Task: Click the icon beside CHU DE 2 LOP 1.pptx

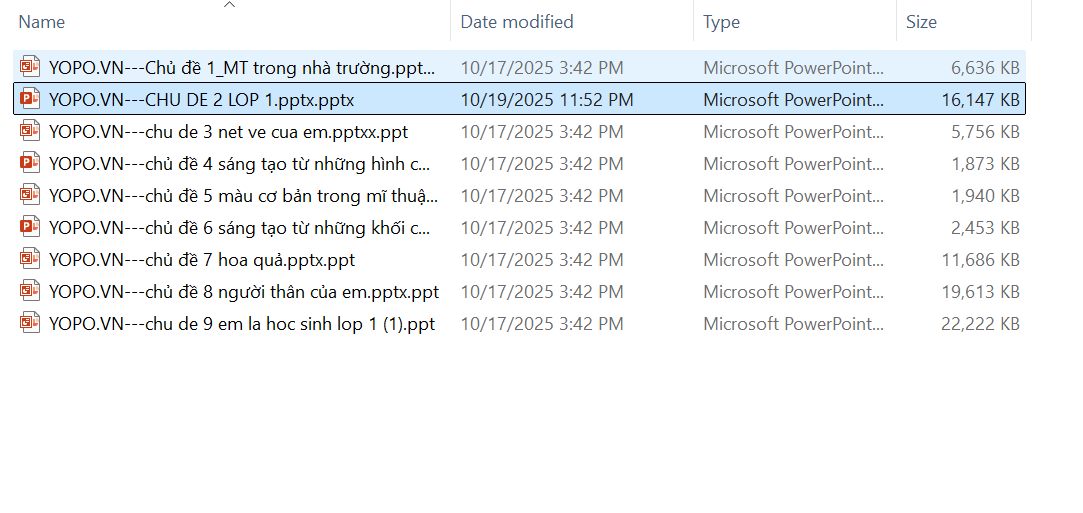Action: pyautogui.click(x=30, y=100)
